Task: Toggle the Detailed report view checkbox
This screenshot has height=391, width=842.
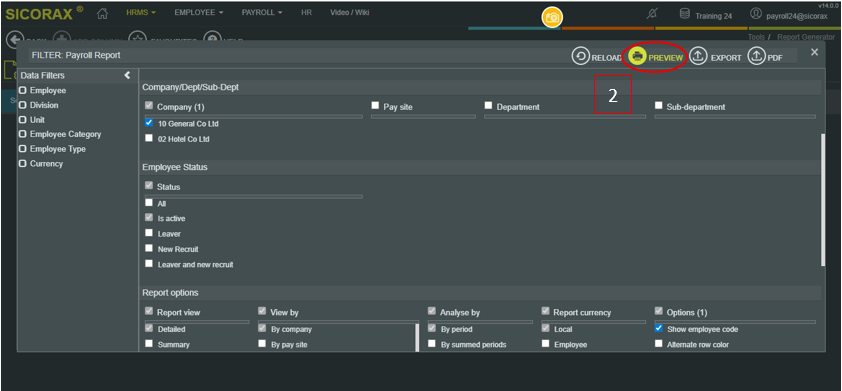Action: pyautogui.click(x=149, y=328)
